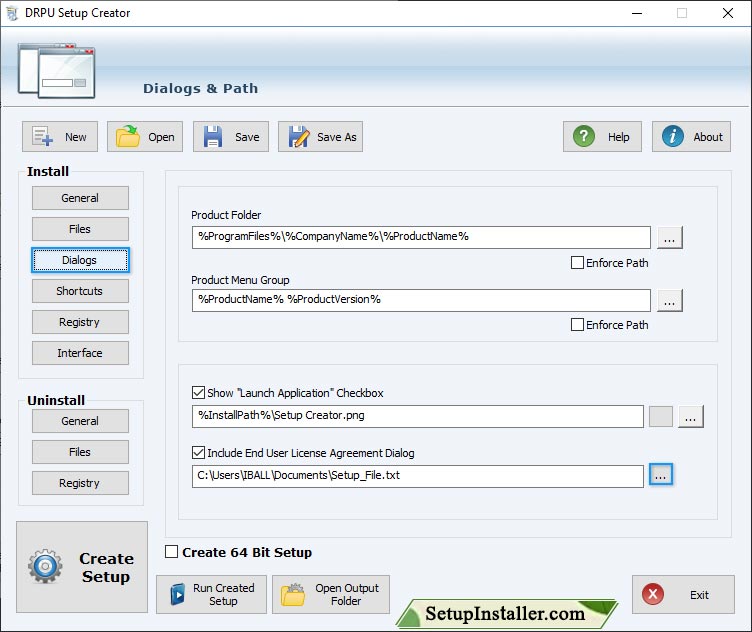The width and height of the screenshot is (752, 632).
Task: Open Output Folder
Action: tap(331, 595)
